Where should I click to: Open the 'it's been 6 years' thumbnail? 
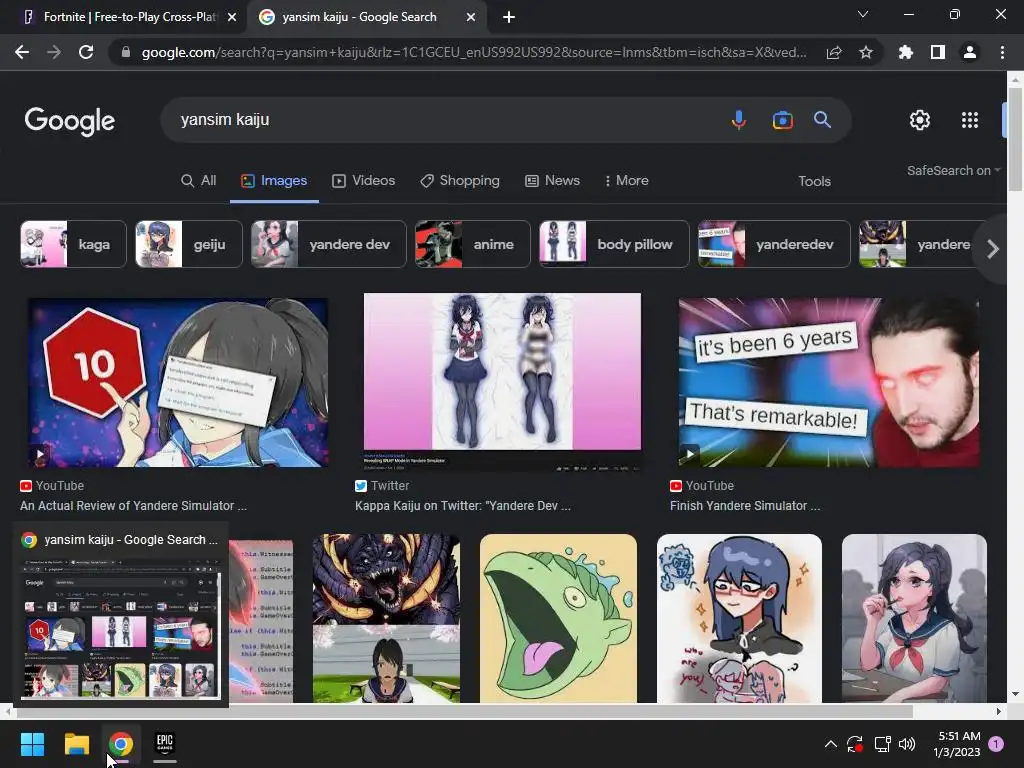tap(829, 383)
